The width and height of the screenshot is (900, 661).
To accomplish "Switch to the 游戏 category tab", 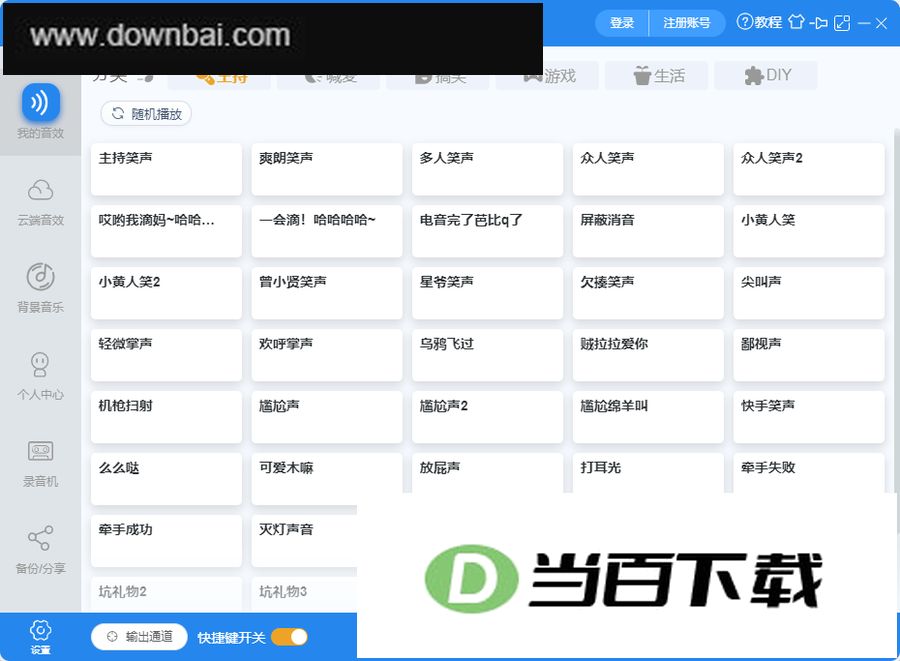I will (x=548, y=76).
